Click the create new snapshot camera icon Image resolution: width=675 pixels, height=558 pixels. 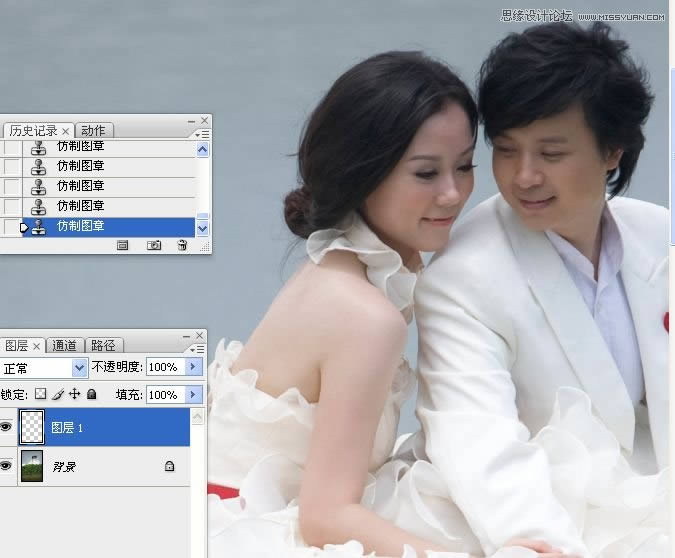coord(153,245)
